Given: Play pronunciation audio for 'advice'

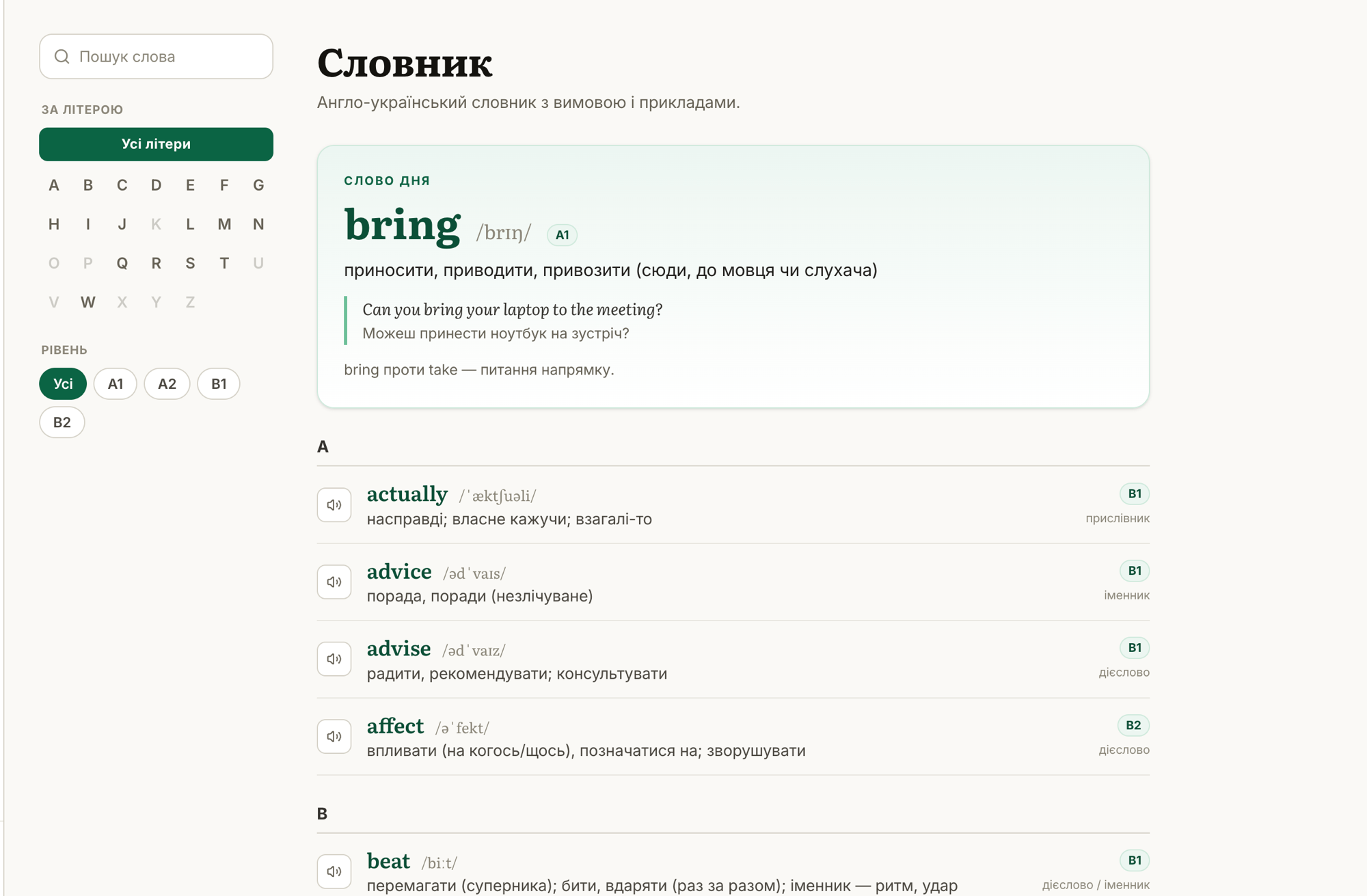Looking at the screenshot, I should tap(334, 582).
